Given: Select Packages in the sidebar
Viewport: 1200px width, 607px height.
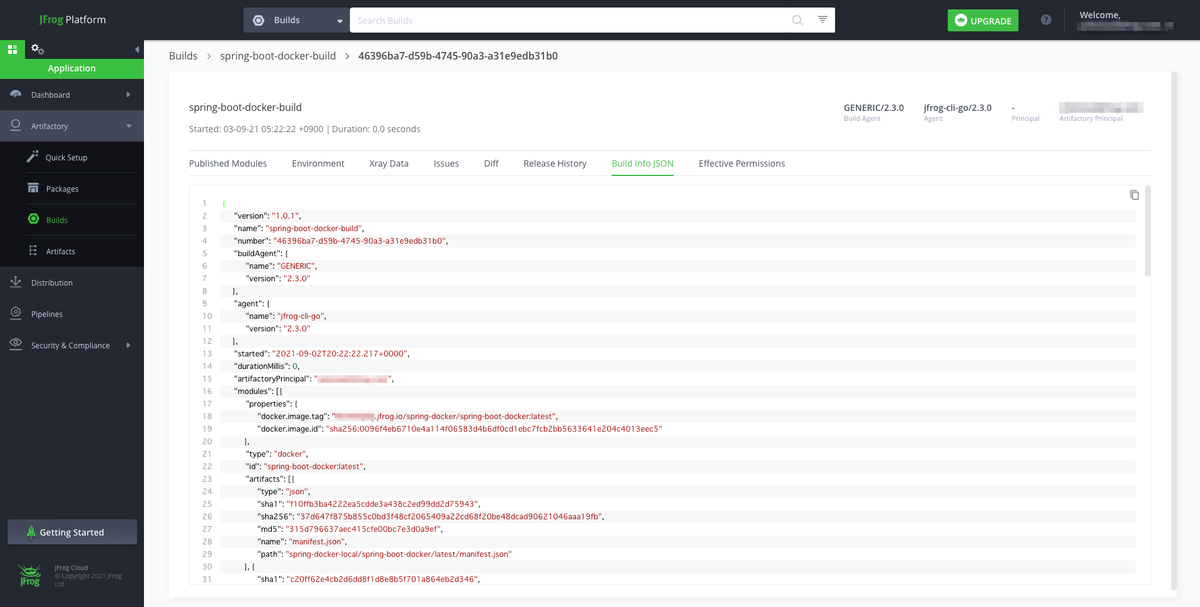Looking at the screenshot, I should click(x=62, y=188).
